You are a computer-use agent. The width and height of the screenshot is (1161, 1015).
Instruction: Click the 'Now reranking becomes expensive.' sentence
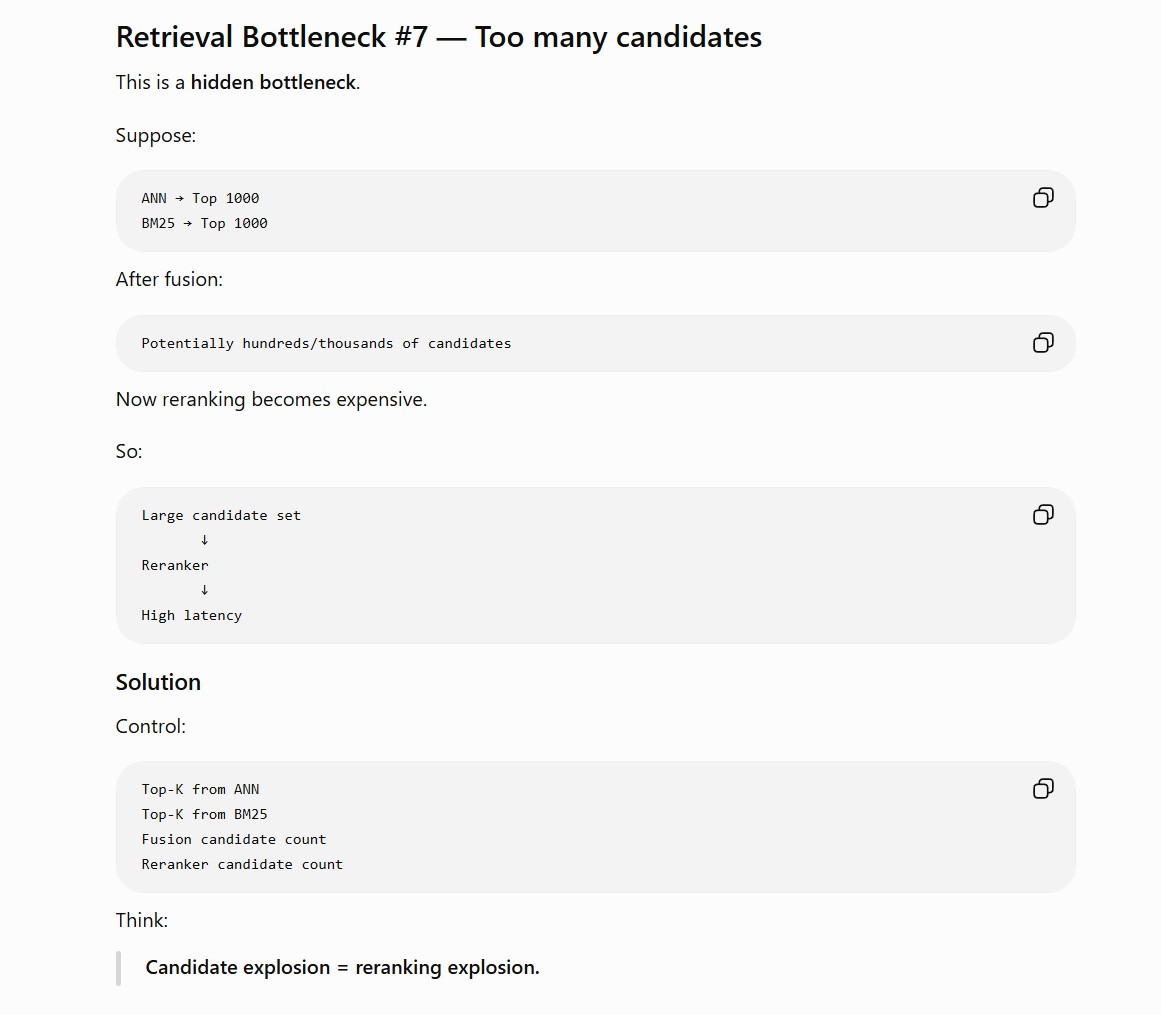[x=271, y=400]
